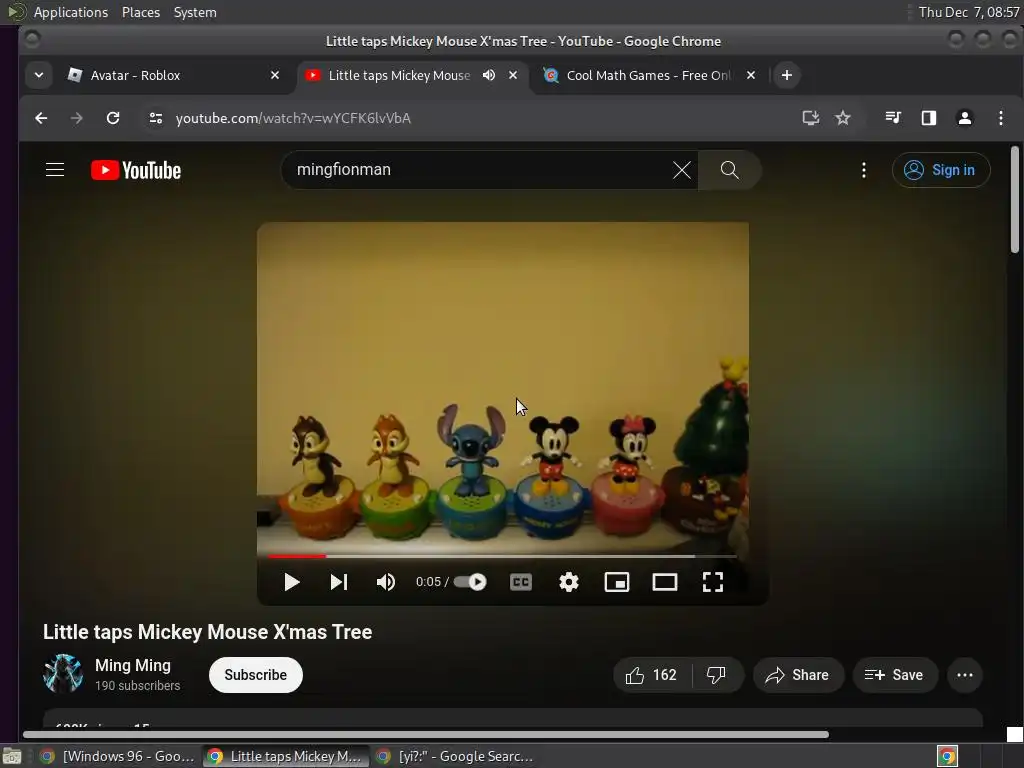
Task: Toggle closed captions
Action: point(520,582)
